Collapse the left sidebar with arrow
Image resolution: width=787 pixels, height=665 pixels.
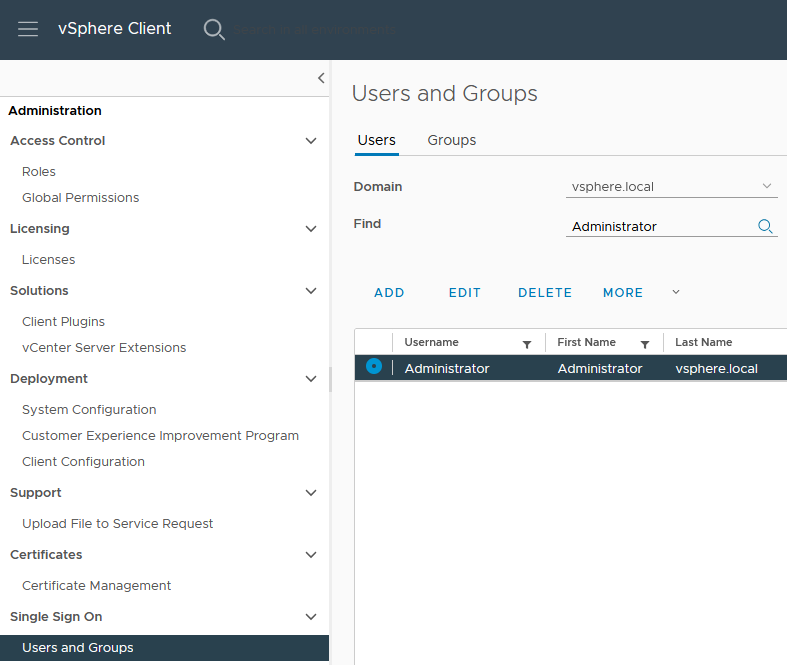click(320, 78)
